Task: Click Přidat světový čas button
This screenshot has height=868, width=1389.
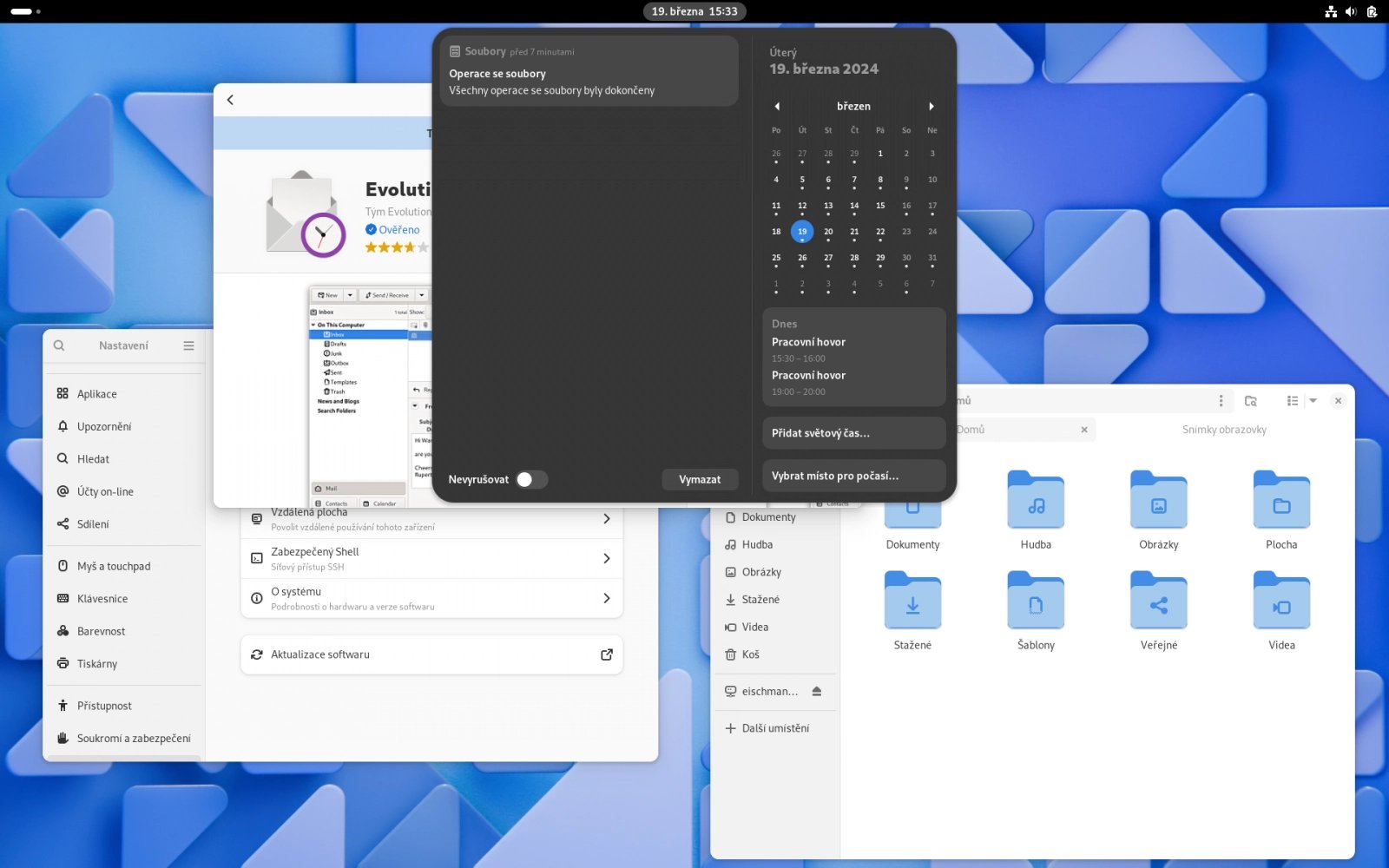Action: [854, 433]
